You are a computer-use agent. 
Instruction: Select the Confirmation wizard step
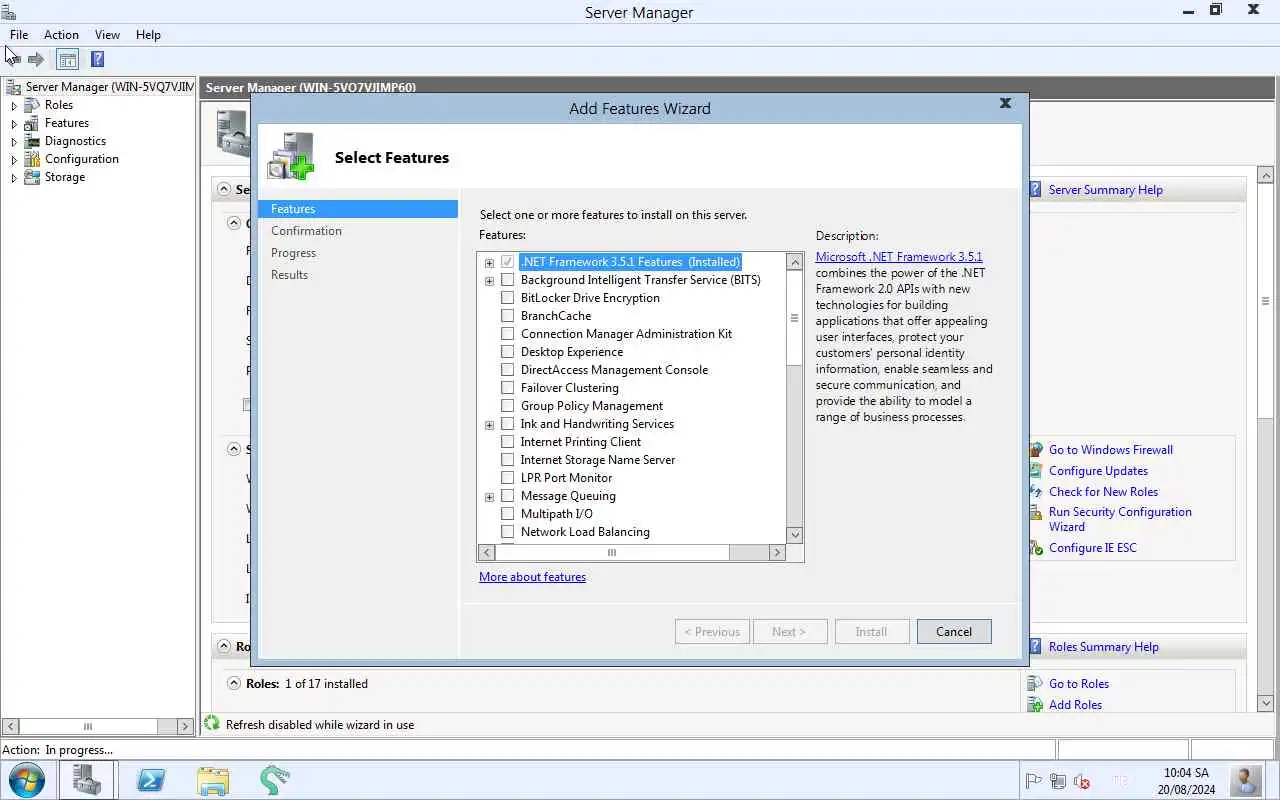[x=306, y=231]
